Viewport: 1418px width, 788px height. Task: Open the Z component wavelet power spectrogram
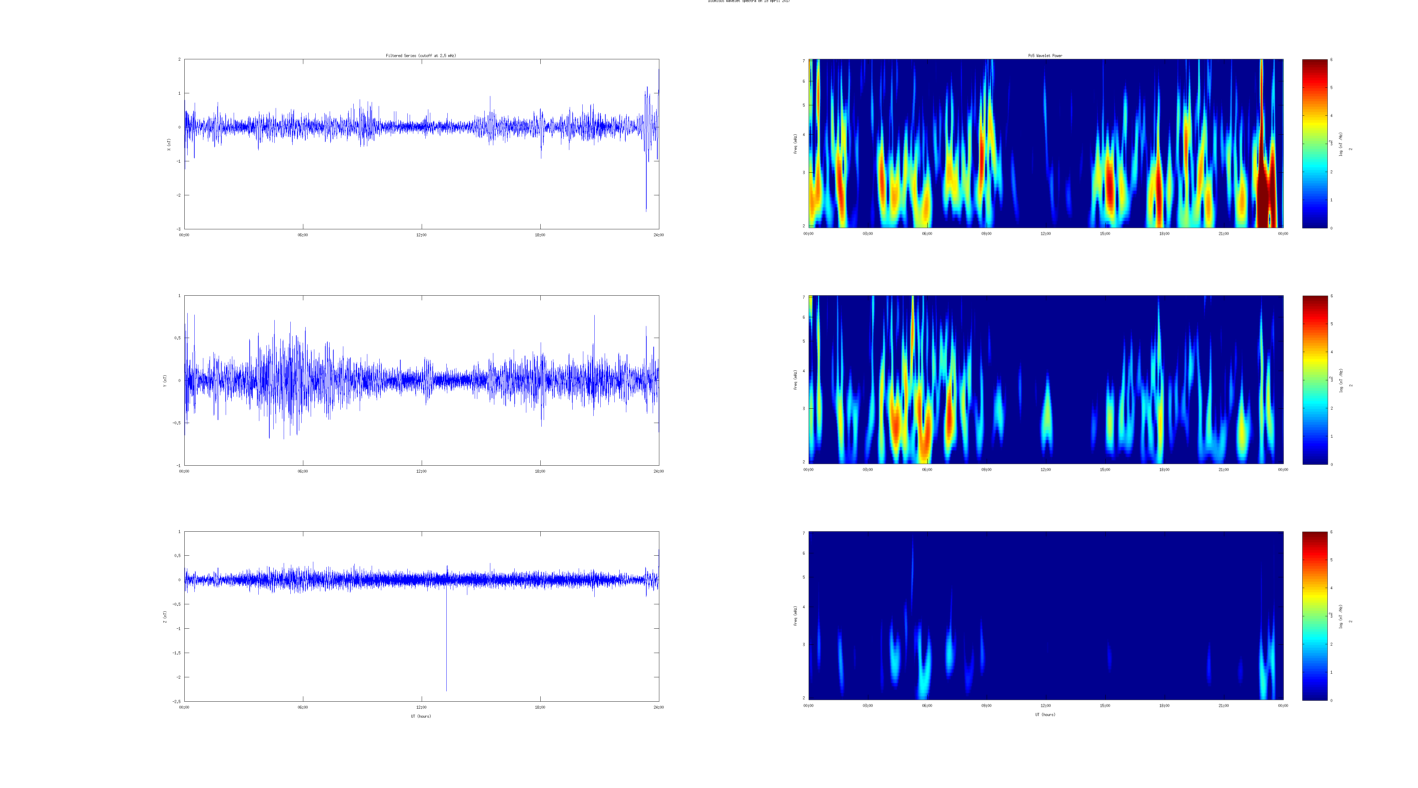(x=1045, y=615)
